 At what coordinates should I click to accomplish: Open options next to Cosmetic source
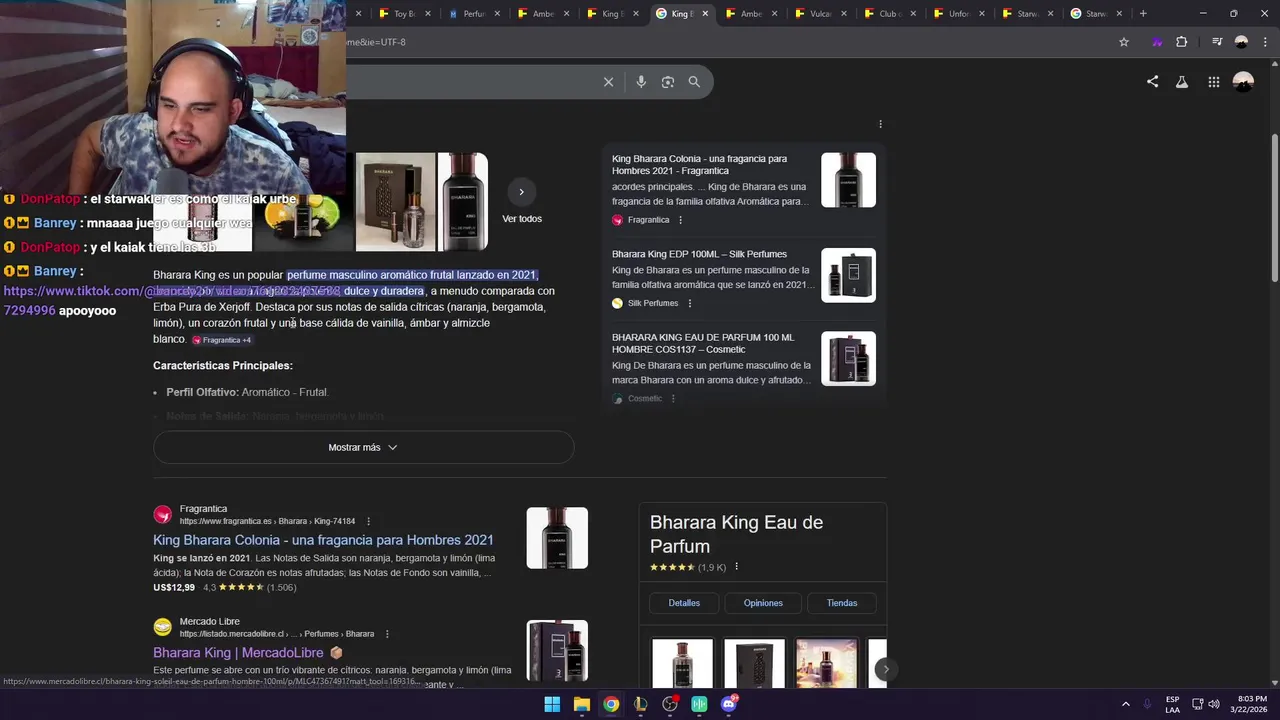673,398
